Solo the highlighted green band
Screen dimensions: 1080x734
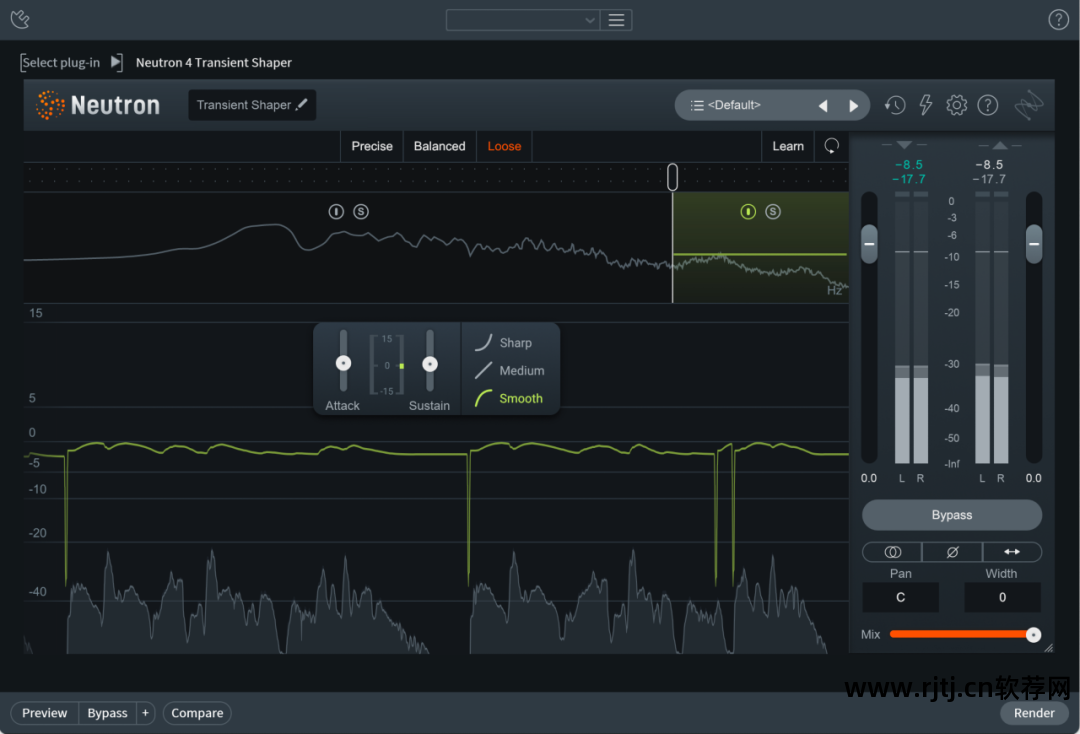(773, 211)
